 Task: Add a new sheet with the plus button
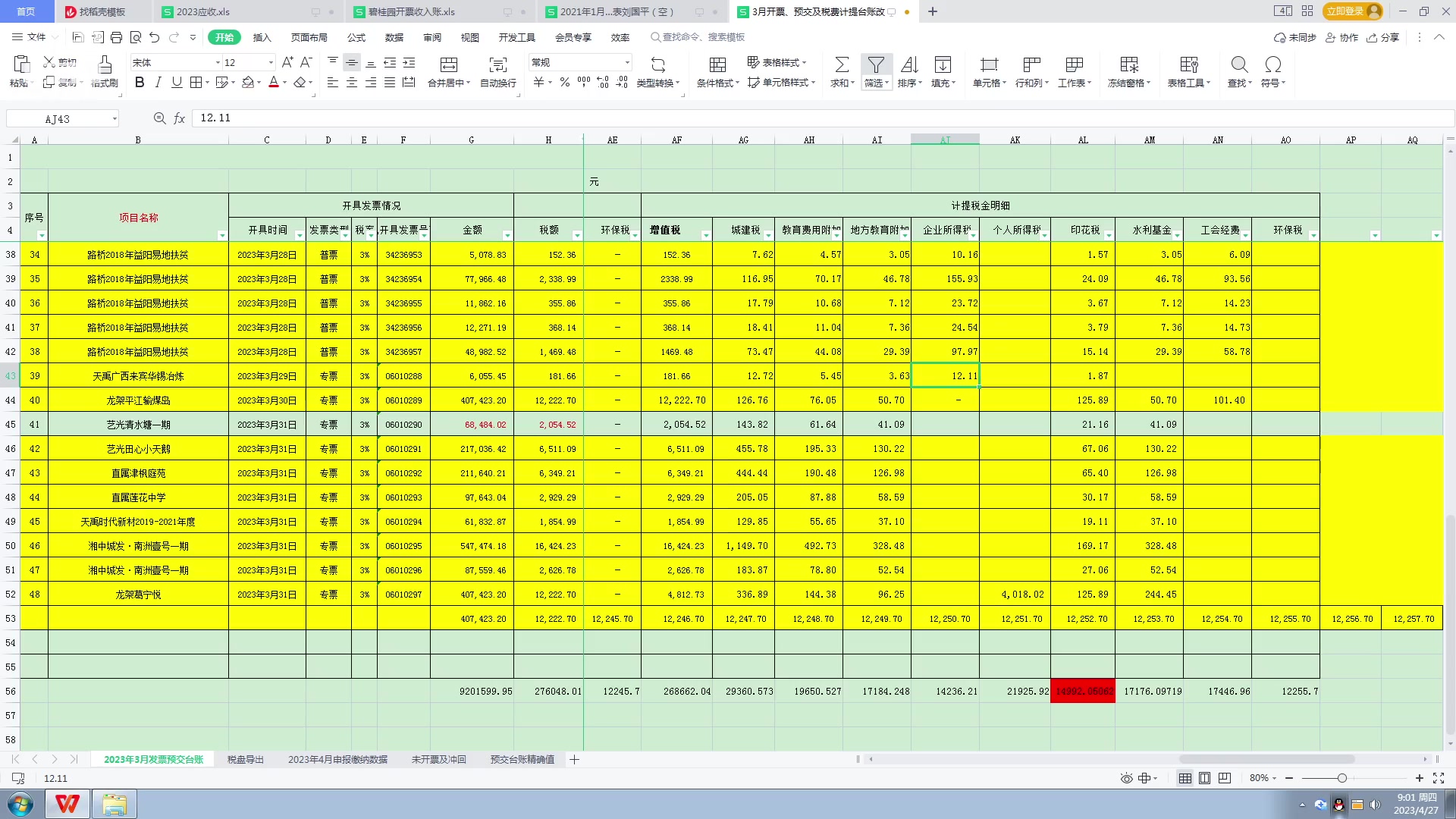(x=575, y=759)
